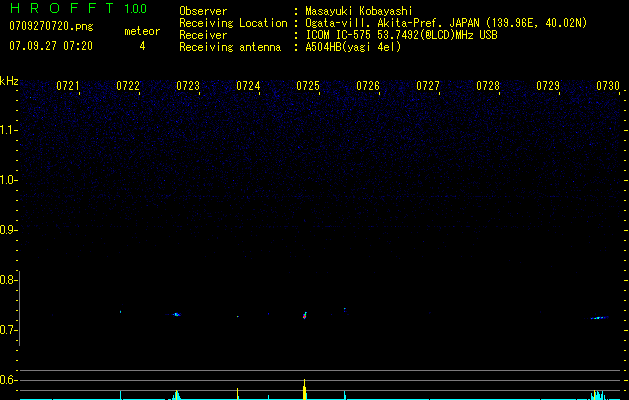Click the 0724 time marker
Image resolution: width=629 pixels, height=400 pixels.
pyautogui.click(x=248, y=86)
